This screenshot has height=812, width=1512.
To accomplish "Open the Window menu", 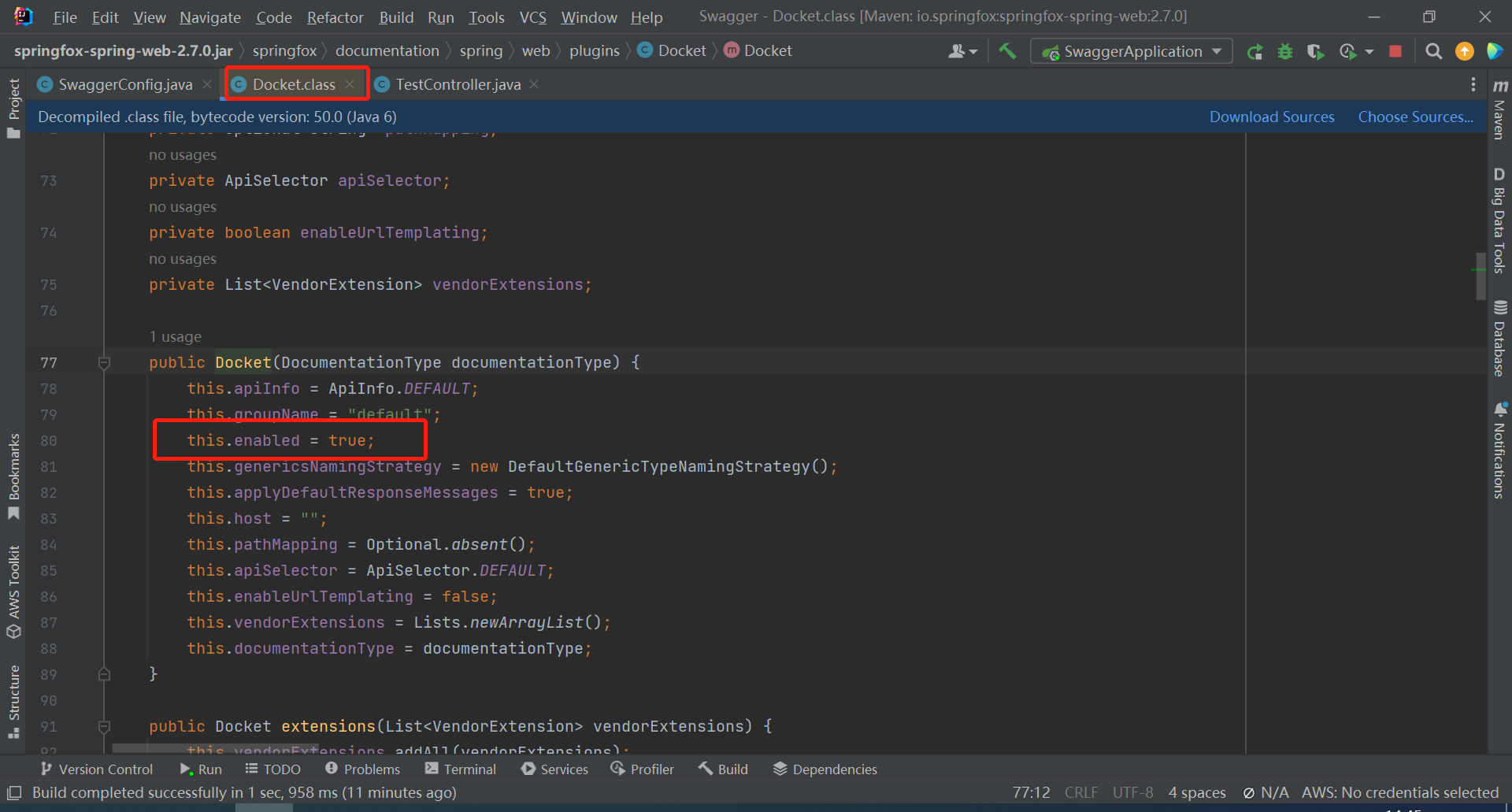I will 589,17.
